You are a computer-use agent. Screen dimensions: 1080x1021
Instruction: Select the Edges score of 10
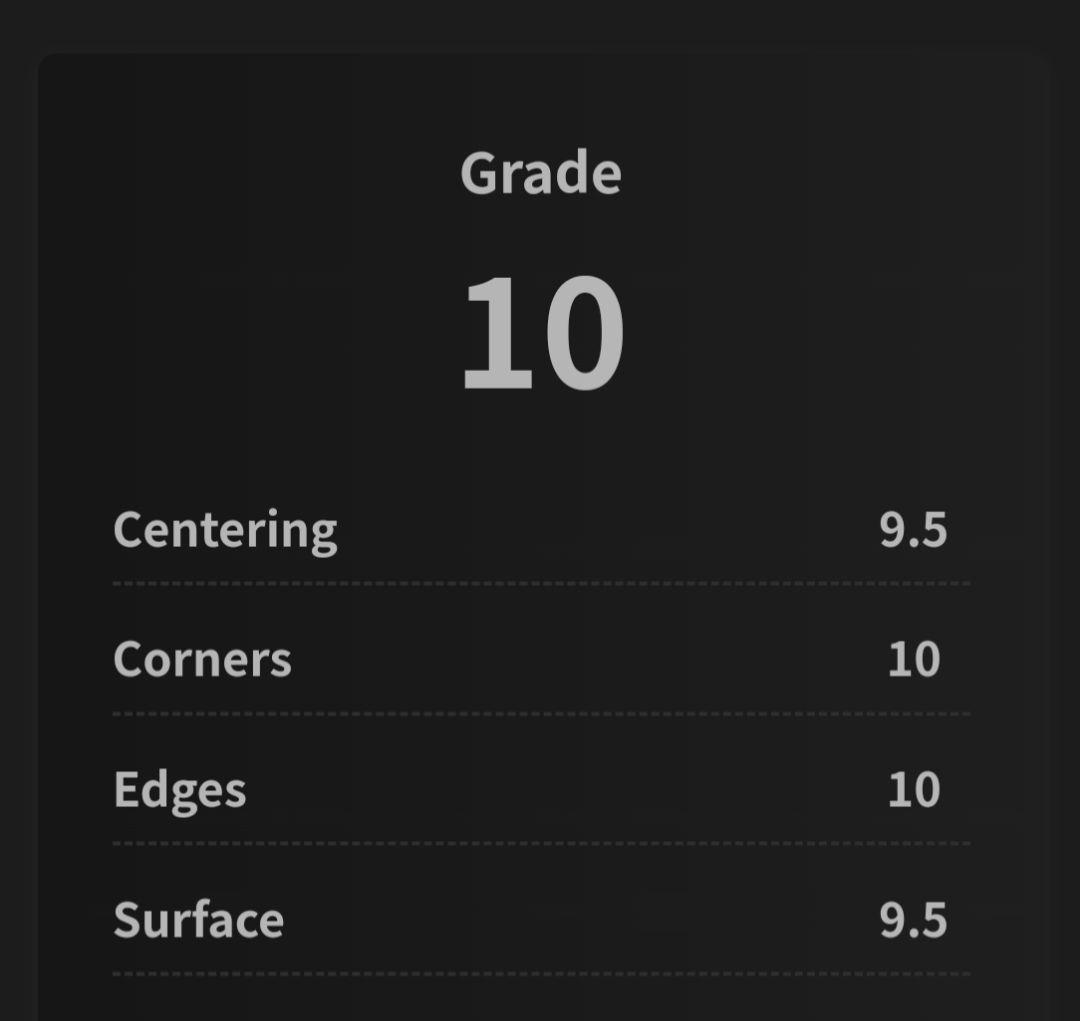914,790
